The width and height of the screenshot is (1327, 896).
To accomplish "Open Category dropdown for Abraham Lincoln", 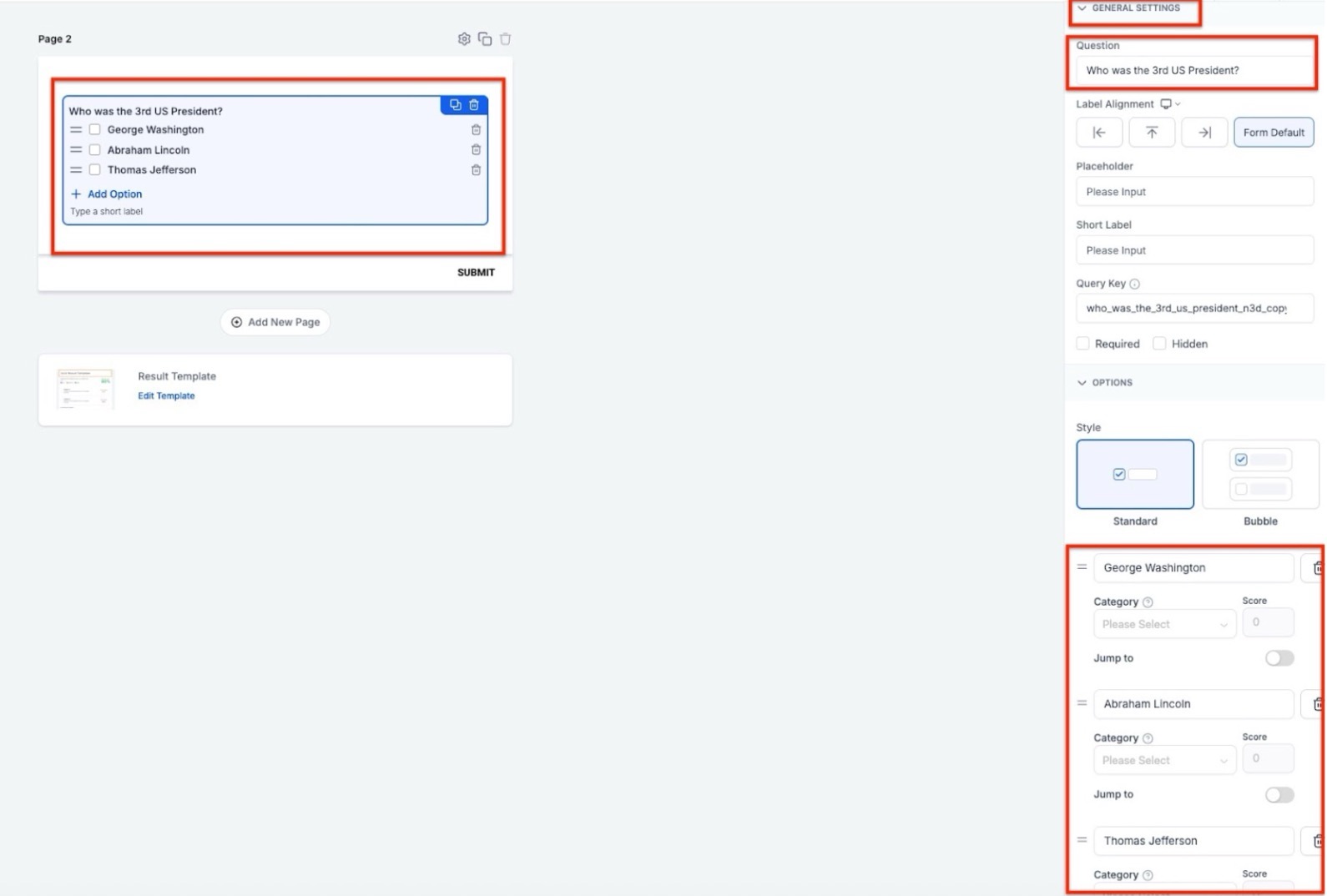I will [x=1164, y=760].
